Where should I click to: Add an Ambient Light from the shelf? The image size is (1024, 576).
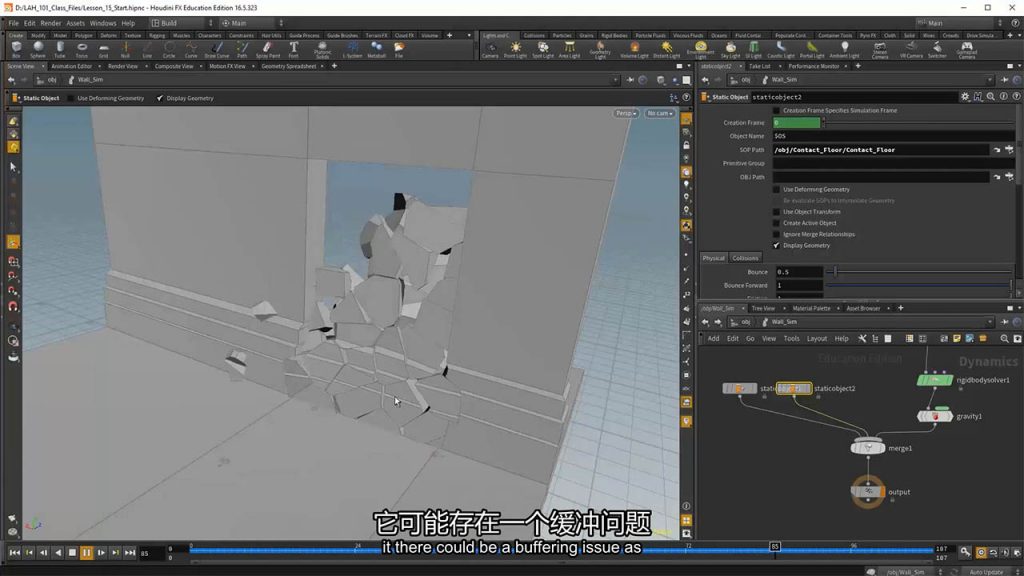coord(844,50)
